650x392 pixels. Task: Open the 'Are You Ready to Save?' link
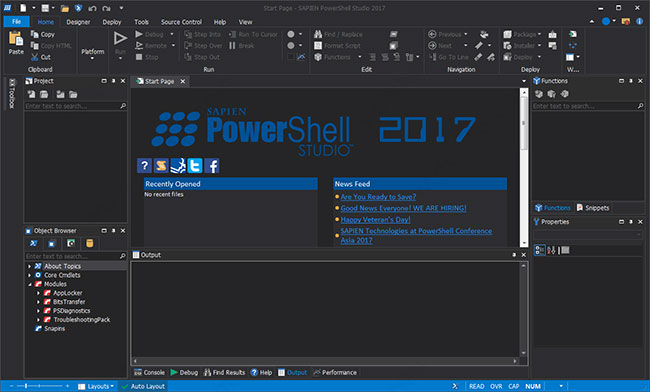[x=378, y=197]
